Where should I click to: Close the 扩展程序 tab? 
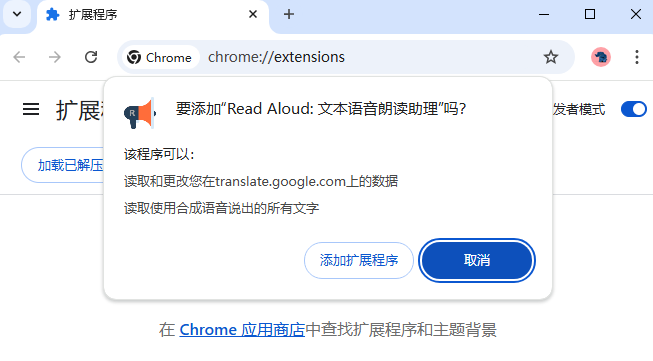point(253,14)
